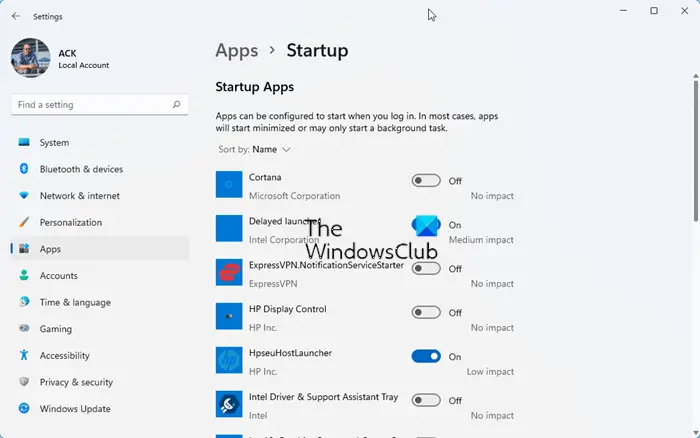Click Apps breadcrumb link
Image resolution: width=700 pixels, height=438 pixels.
pos(237,50)
